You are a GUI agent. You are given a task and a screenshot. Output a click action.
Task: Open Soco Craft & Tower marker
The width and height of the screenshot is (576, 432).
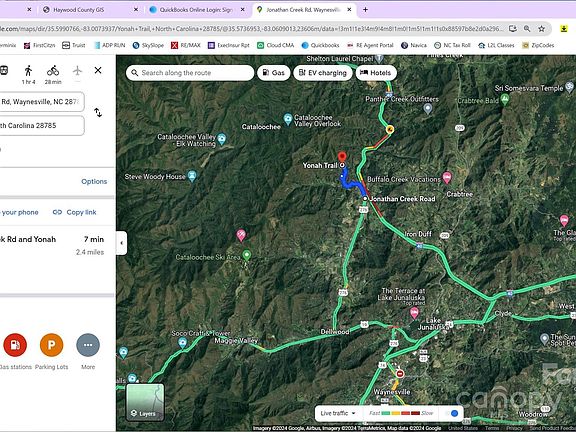183,343
